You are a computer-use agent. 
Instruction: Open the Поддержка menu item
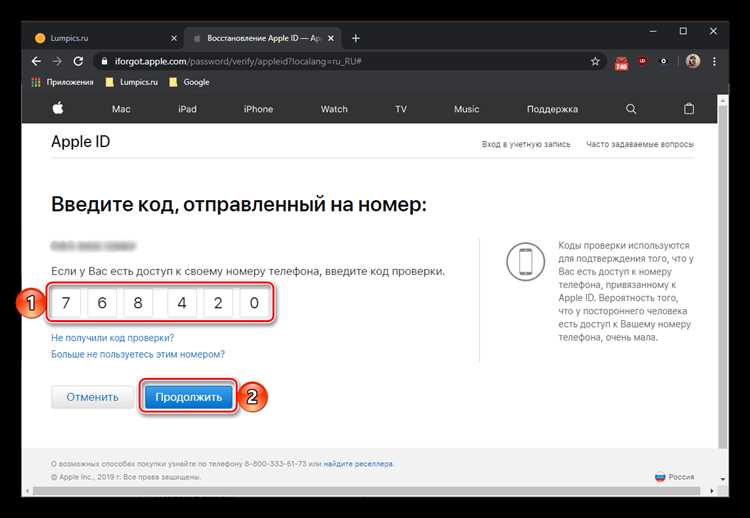coord(552,109)
